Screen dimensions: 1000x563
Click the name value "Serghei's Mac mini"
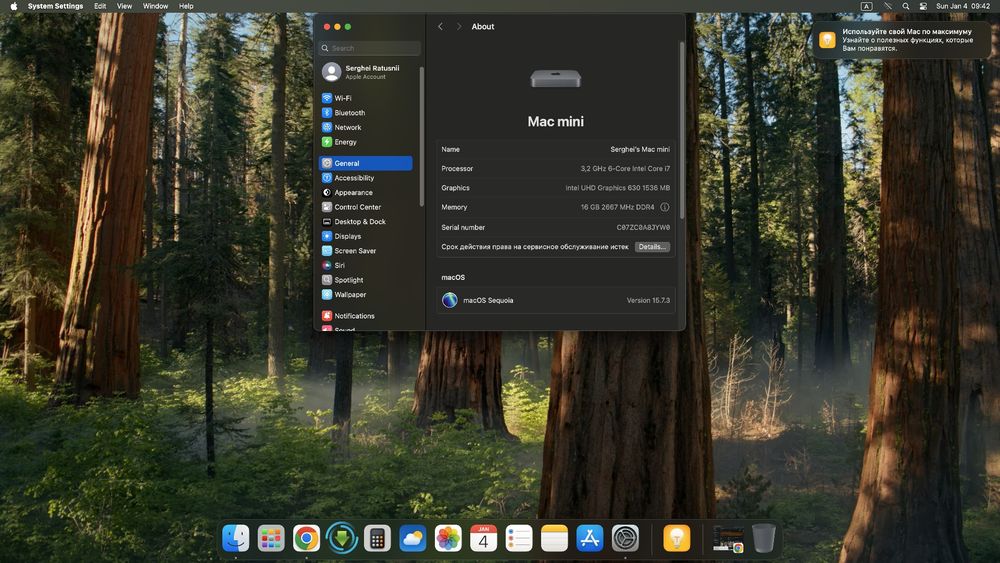click(640, 149)
